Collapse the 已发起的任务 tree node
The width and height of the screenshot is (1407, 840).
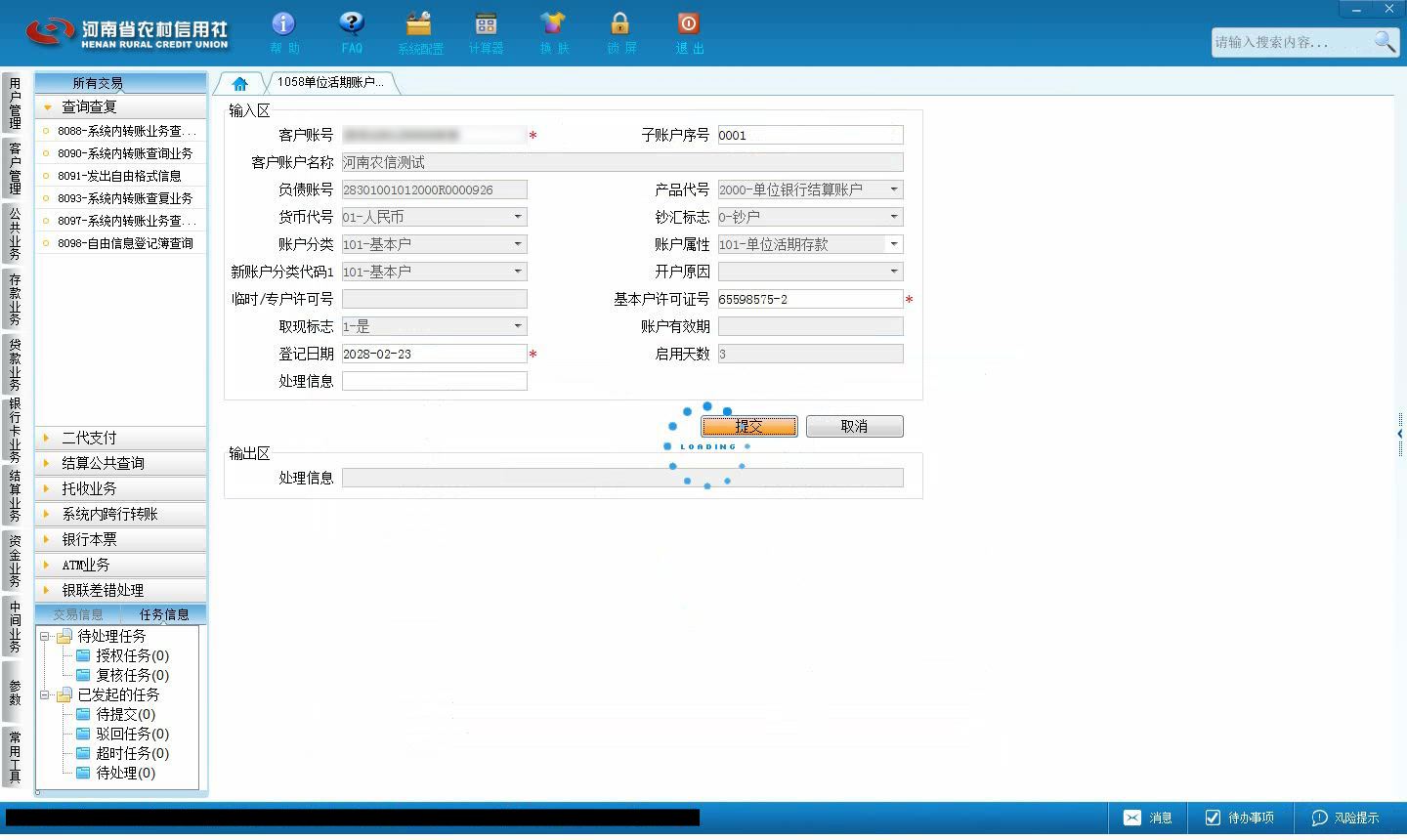click(x=45, y=694)
